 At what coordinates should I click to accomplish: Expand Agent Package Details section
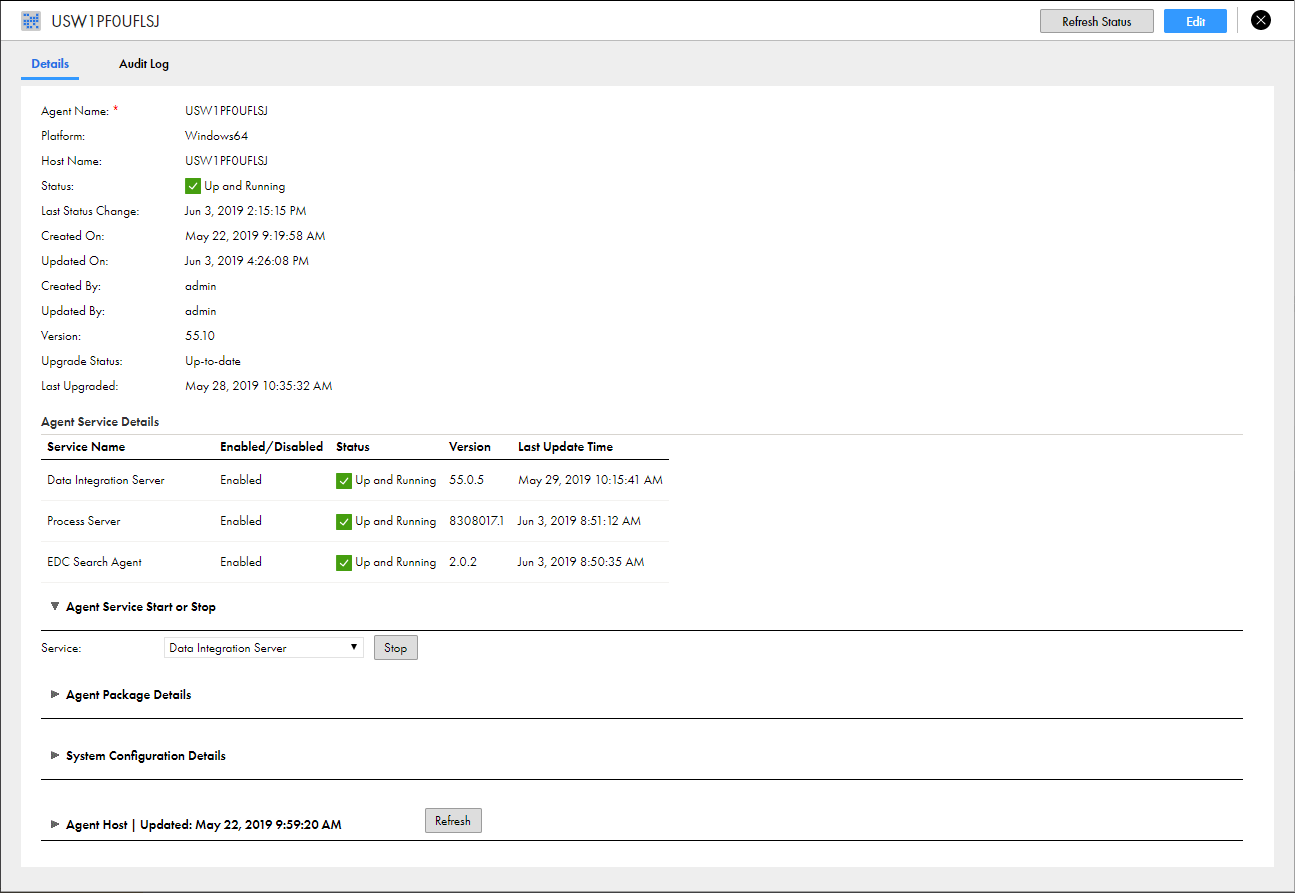[55, 695]
